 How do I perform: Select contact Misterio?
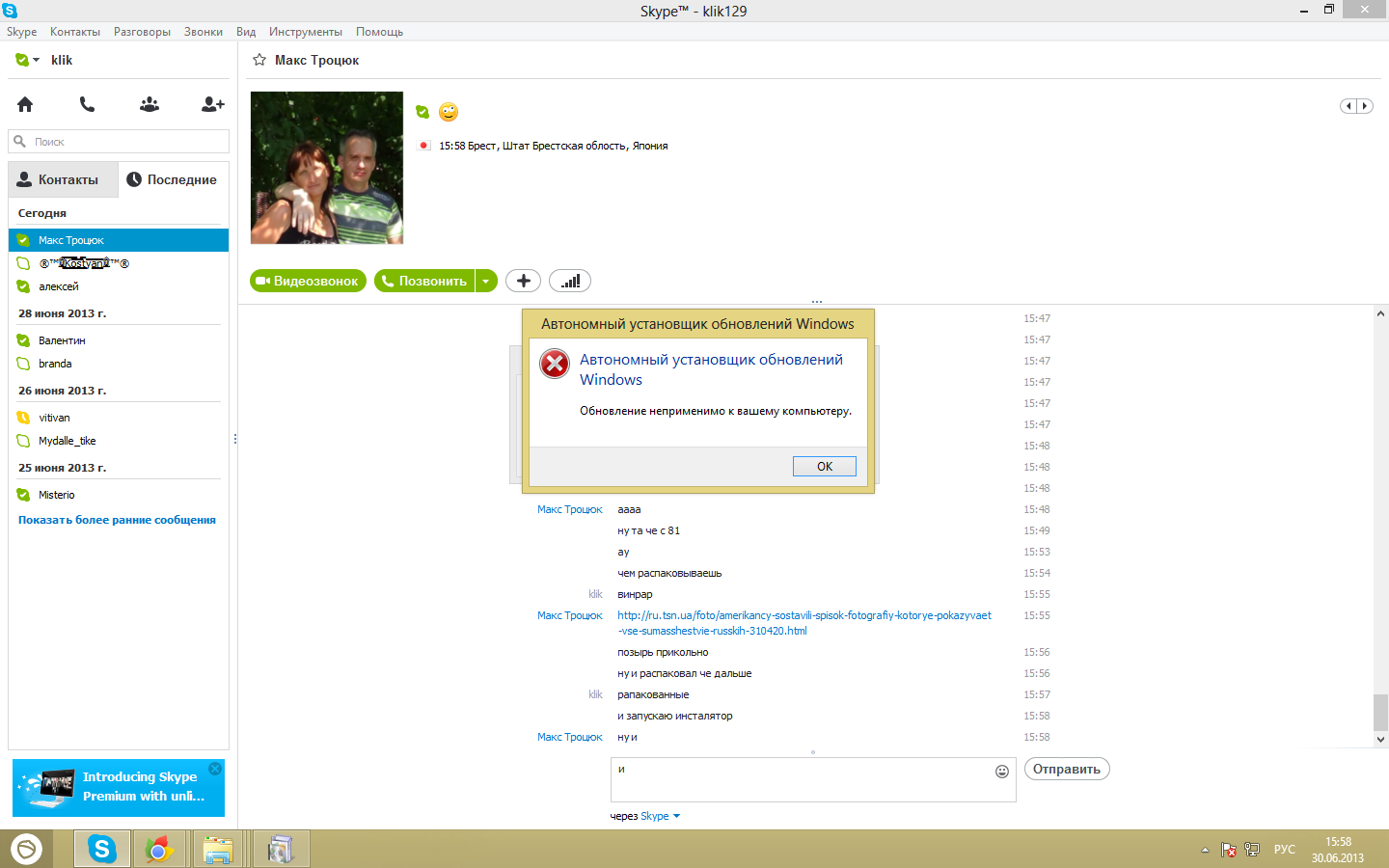click(119, 495)
